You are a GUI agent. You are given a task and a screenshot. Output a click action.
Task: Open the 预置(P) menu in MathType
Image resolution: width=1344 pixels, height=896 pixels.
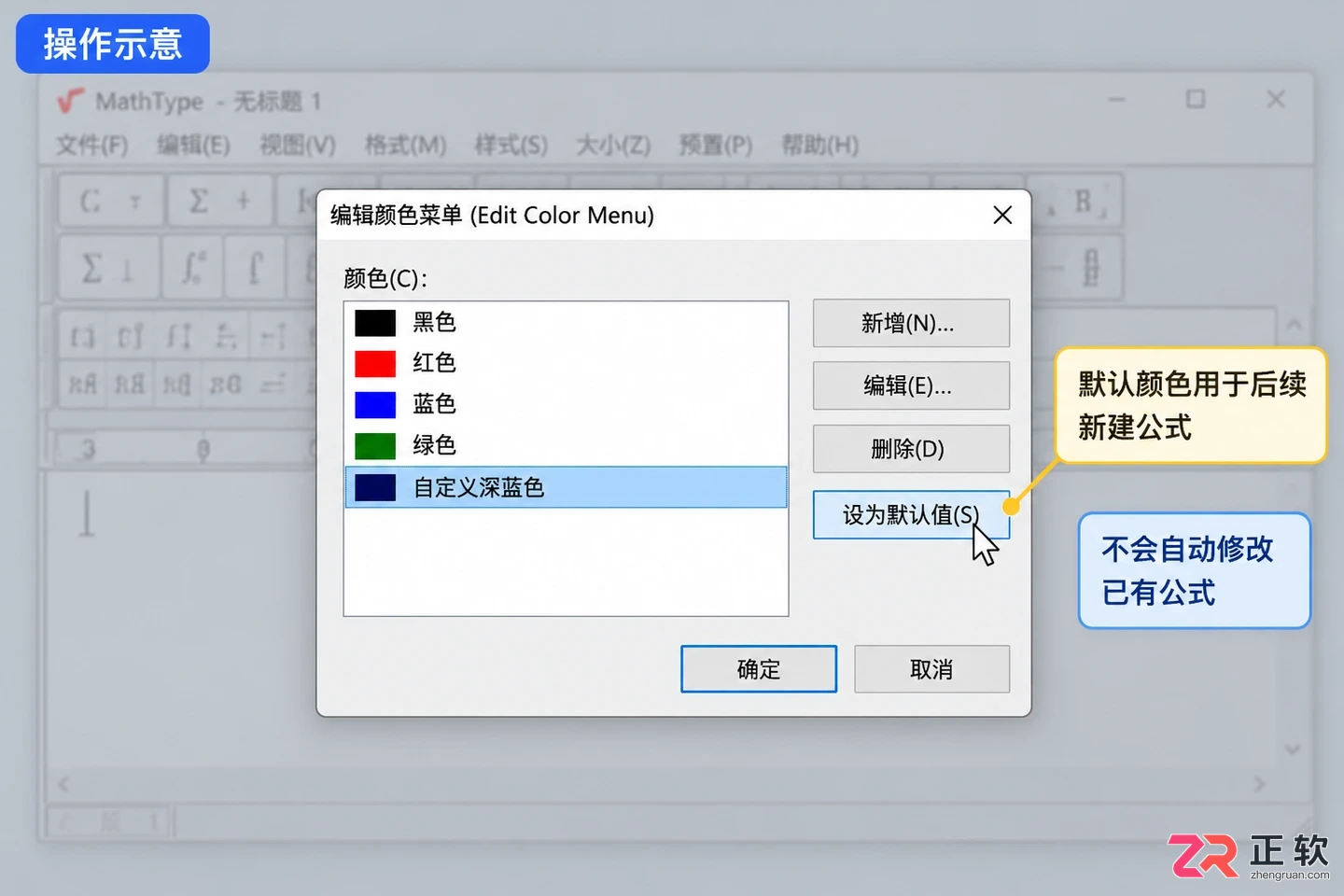tap(716, 145)
